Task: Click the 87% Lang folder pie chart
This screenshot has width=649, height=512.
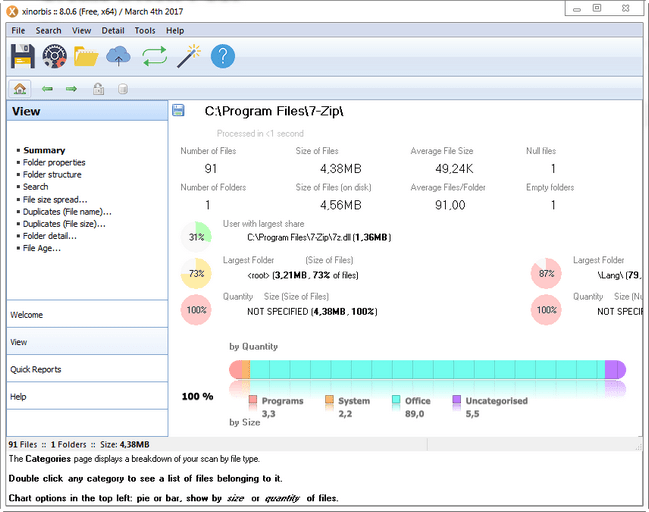Action: (x=546, y=273)
